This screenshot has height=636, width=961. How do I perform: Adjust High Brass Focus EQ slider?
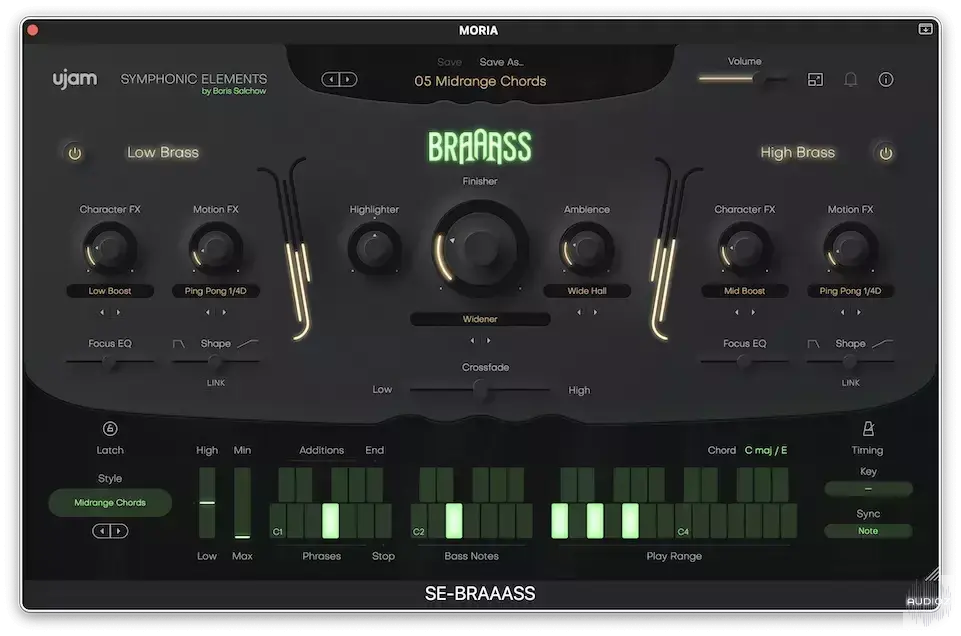(x=744, y=362)
